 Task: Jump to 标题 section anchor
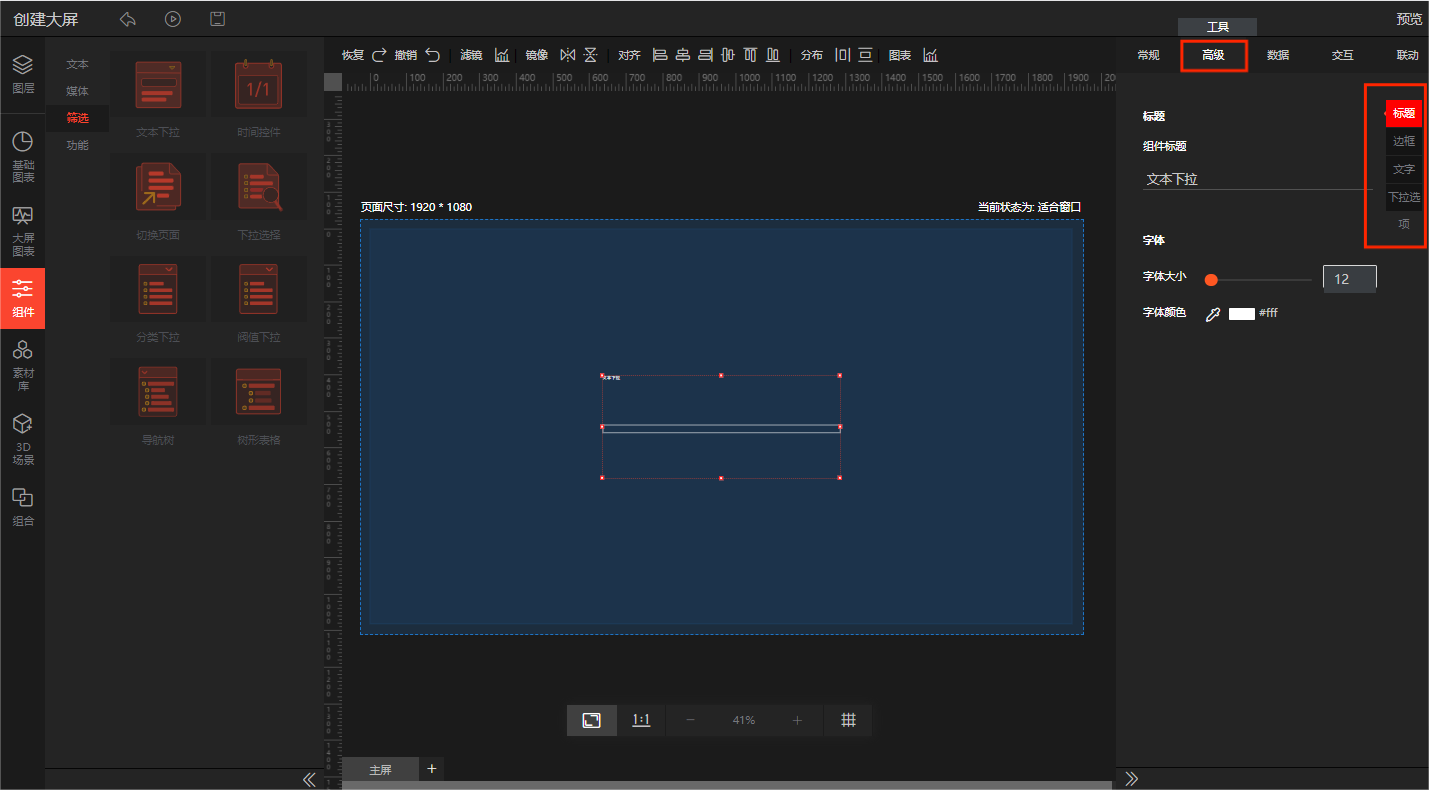click(1404, 113)
